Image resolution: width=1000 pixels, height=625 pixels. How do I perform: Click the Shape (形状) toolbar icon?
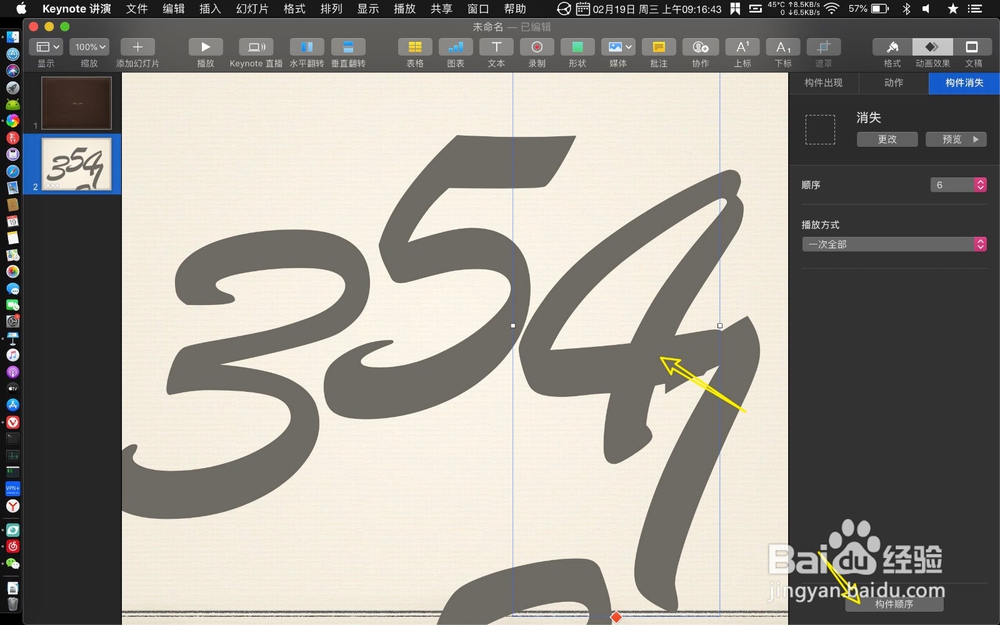[x=578, y=46]
